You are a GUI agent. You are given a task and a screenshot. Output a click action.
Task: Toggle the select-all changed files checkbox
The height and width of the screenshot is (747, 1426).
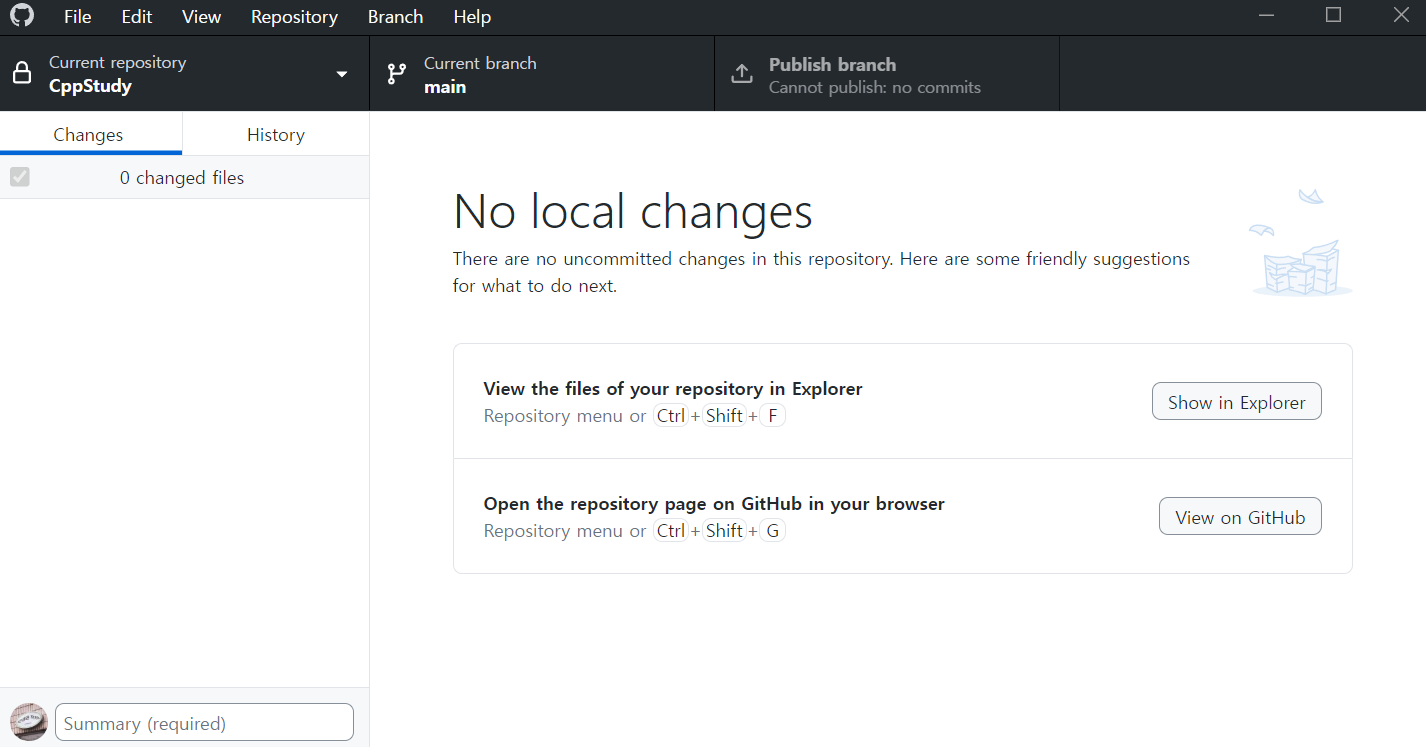(20, 177)
